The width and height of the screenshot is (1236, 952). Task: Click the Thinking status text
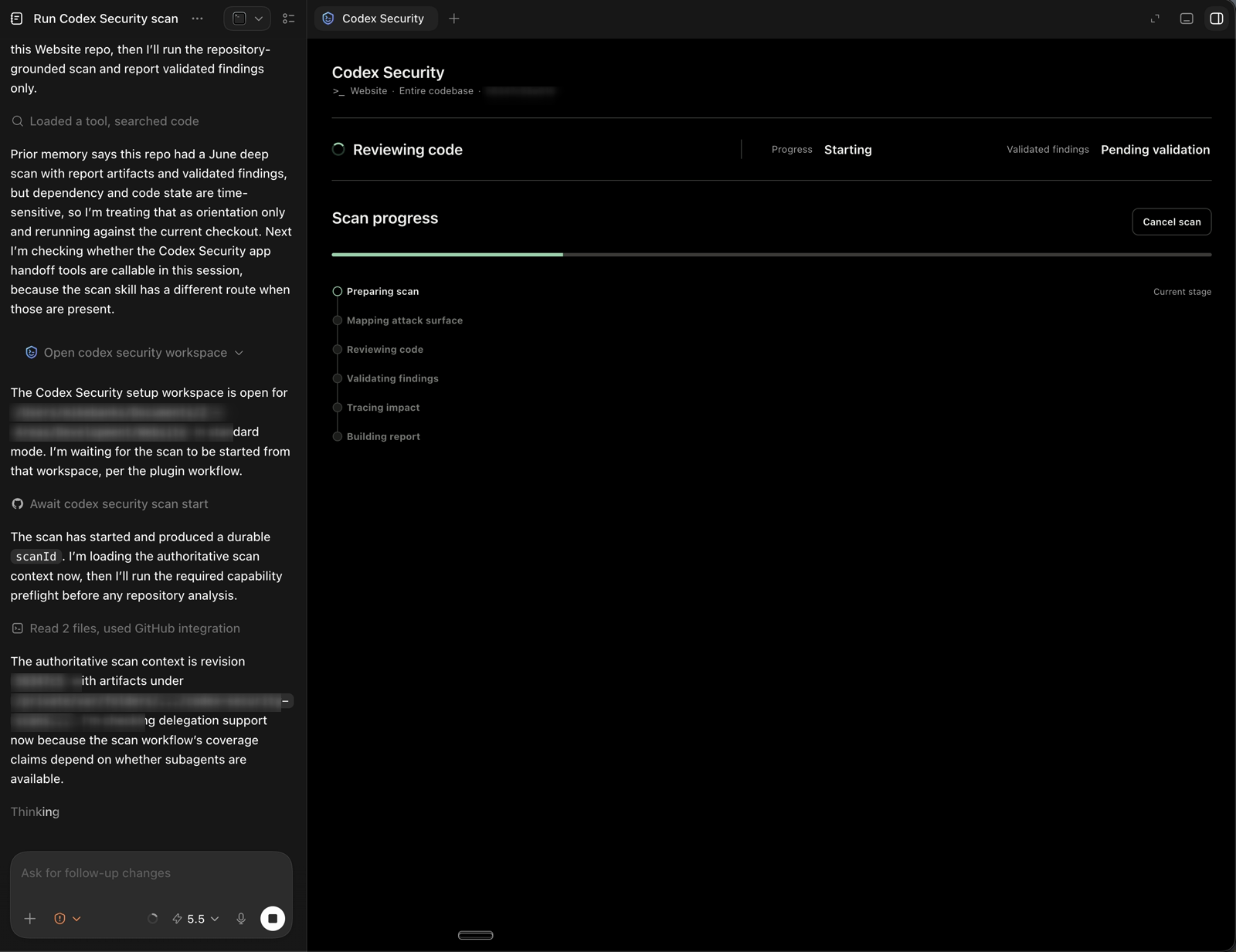click(x=35, y=812)
